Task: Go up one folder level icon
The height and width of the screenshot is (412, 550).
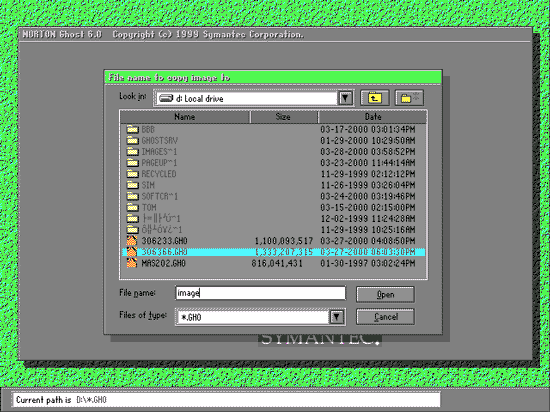Action: tap(375, 98)
